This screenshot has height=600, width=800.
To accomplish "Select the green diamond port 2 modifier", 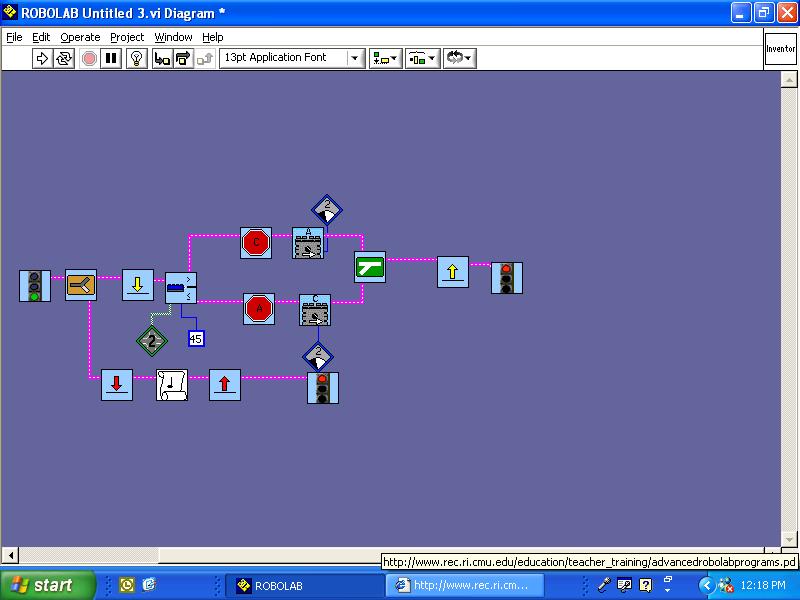I will click(x=152, y=340).
